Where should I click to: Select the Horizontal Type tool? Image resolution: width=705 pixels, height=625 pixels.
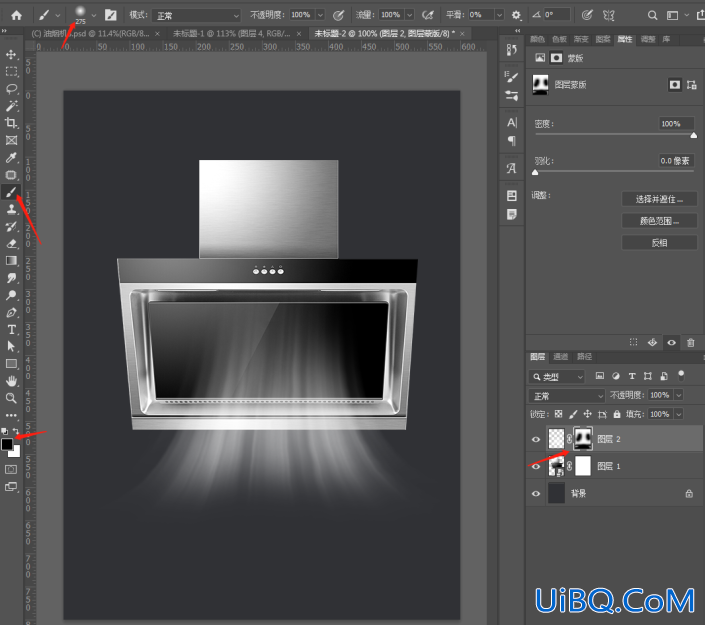[11, 330]
